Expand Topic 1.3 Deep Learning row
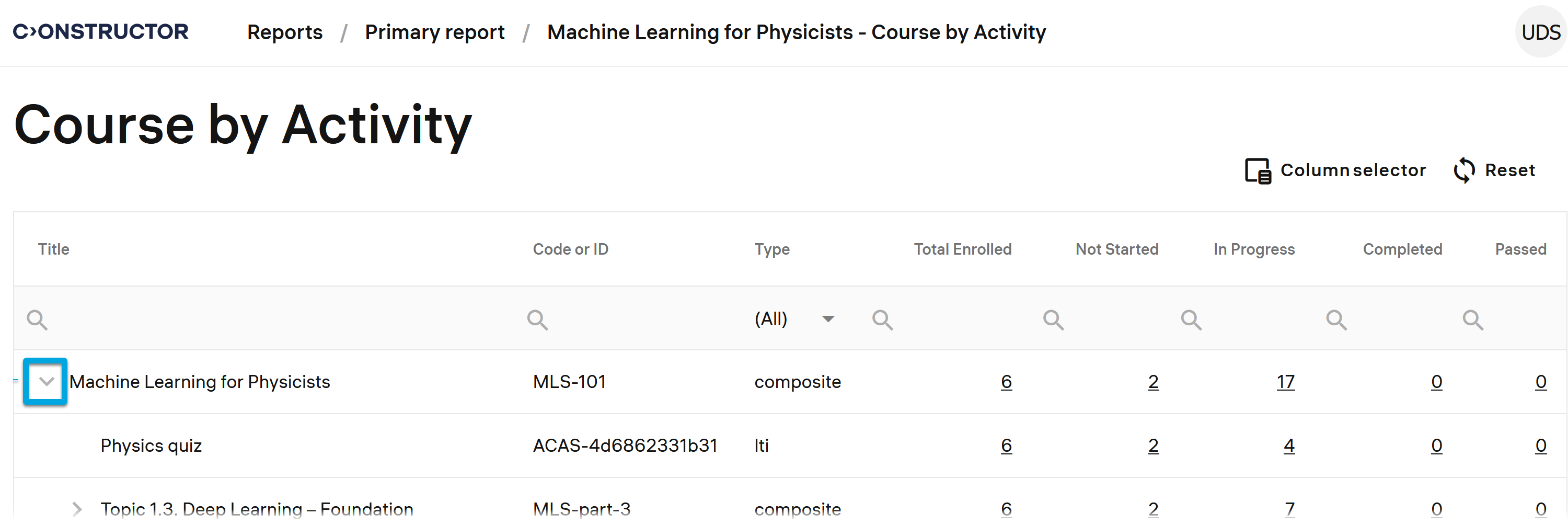Image resolution: width=1568 pixels, height=525 pixels. (x=77, y=509)
